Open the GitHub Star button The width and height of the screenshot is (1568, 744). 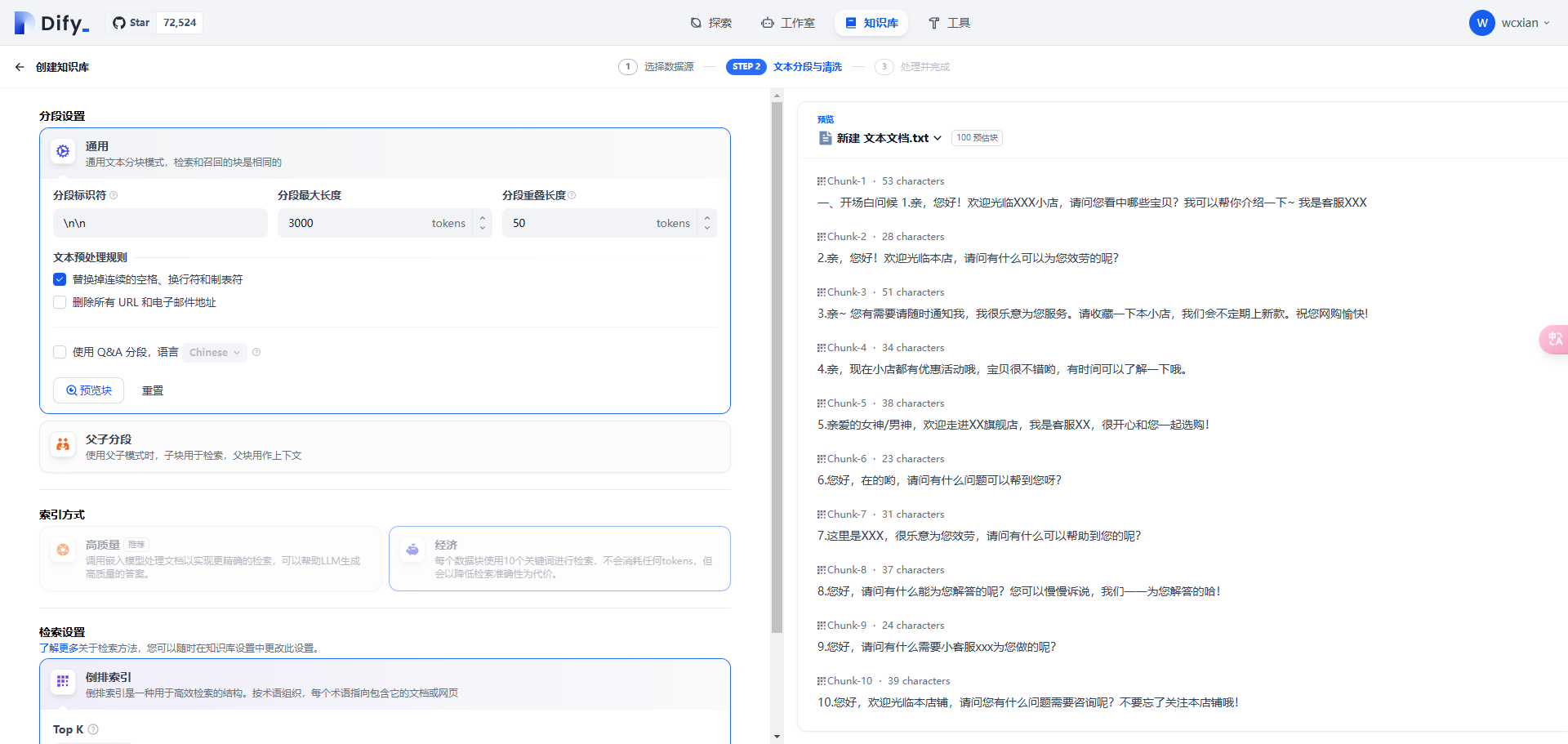pos(131,23)
